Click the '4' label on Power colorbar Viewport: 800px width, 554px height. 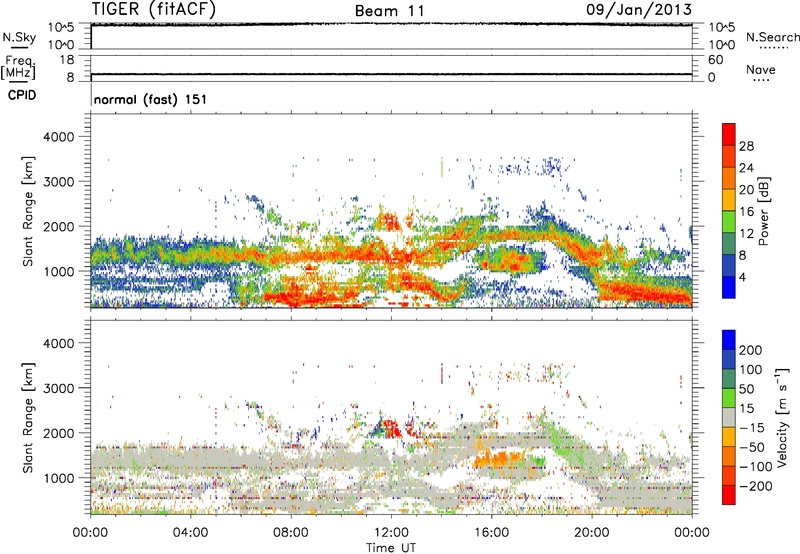(743, 277)
